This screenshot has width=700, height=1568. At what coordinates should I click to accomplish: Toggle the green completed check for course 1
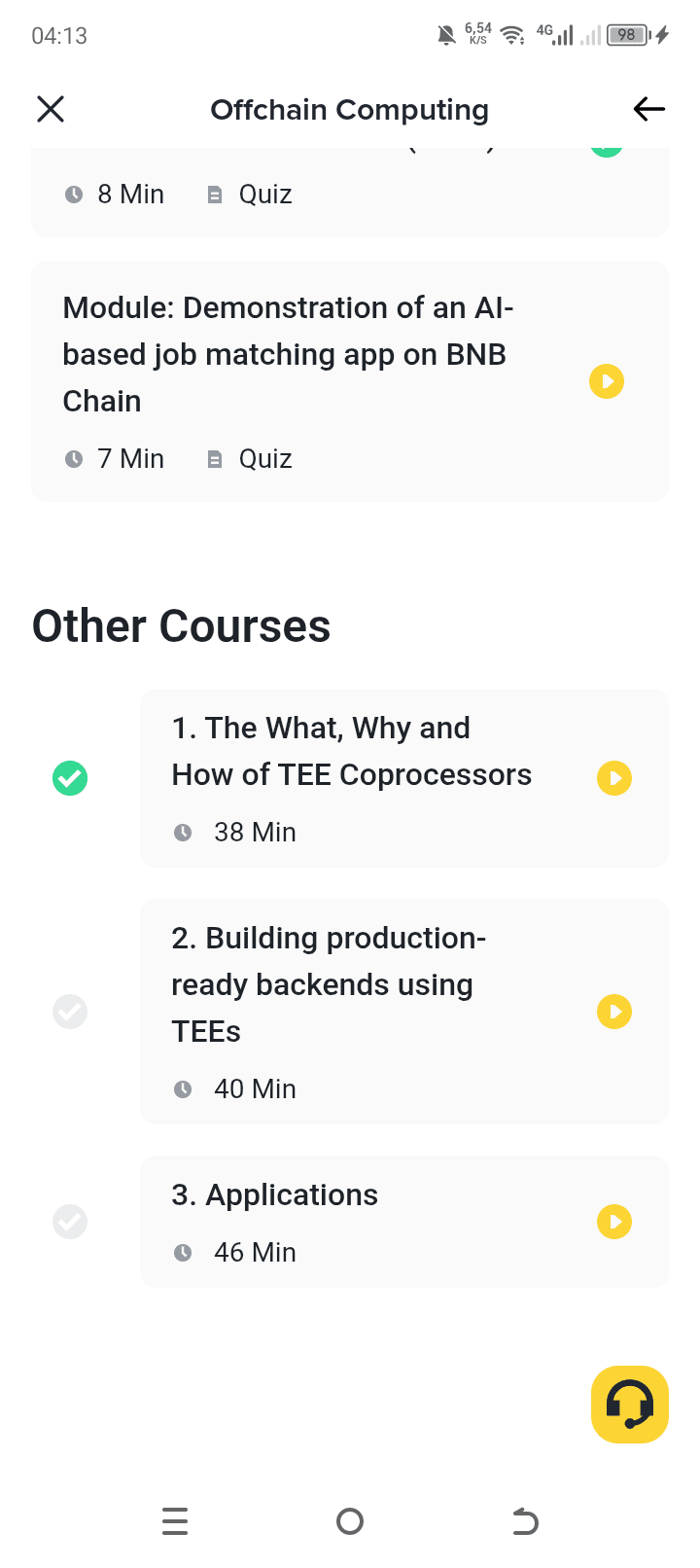tap(70, 778)
